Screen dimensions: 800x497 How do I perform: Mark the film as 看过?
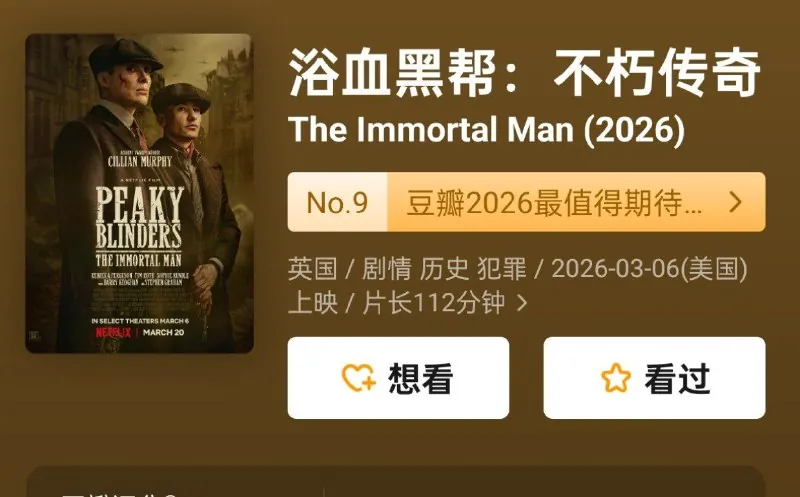[655, 378]
